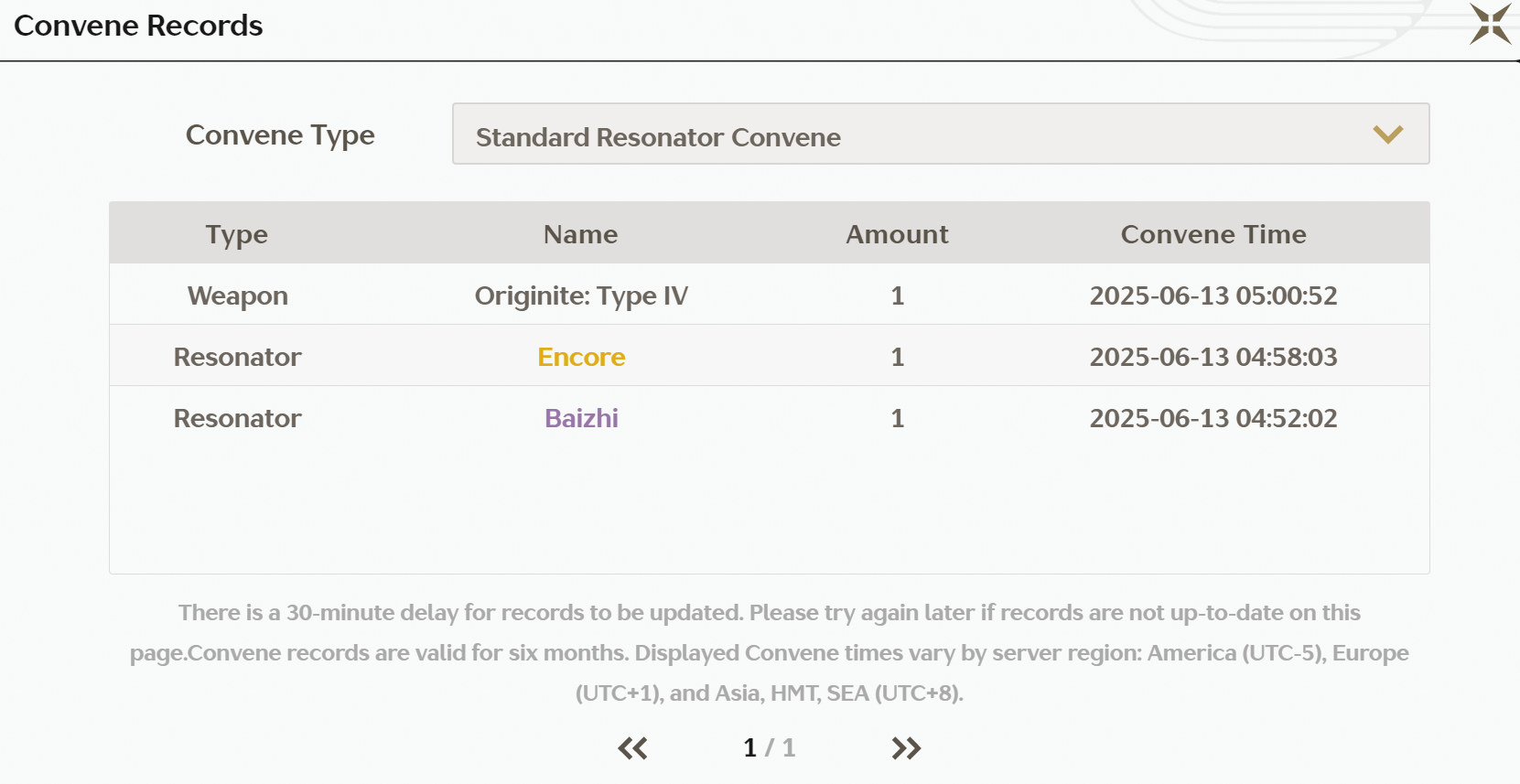Click the dropdown chevron arrow
This screenshot has height=784, width=1520.
click(1387, 134)
